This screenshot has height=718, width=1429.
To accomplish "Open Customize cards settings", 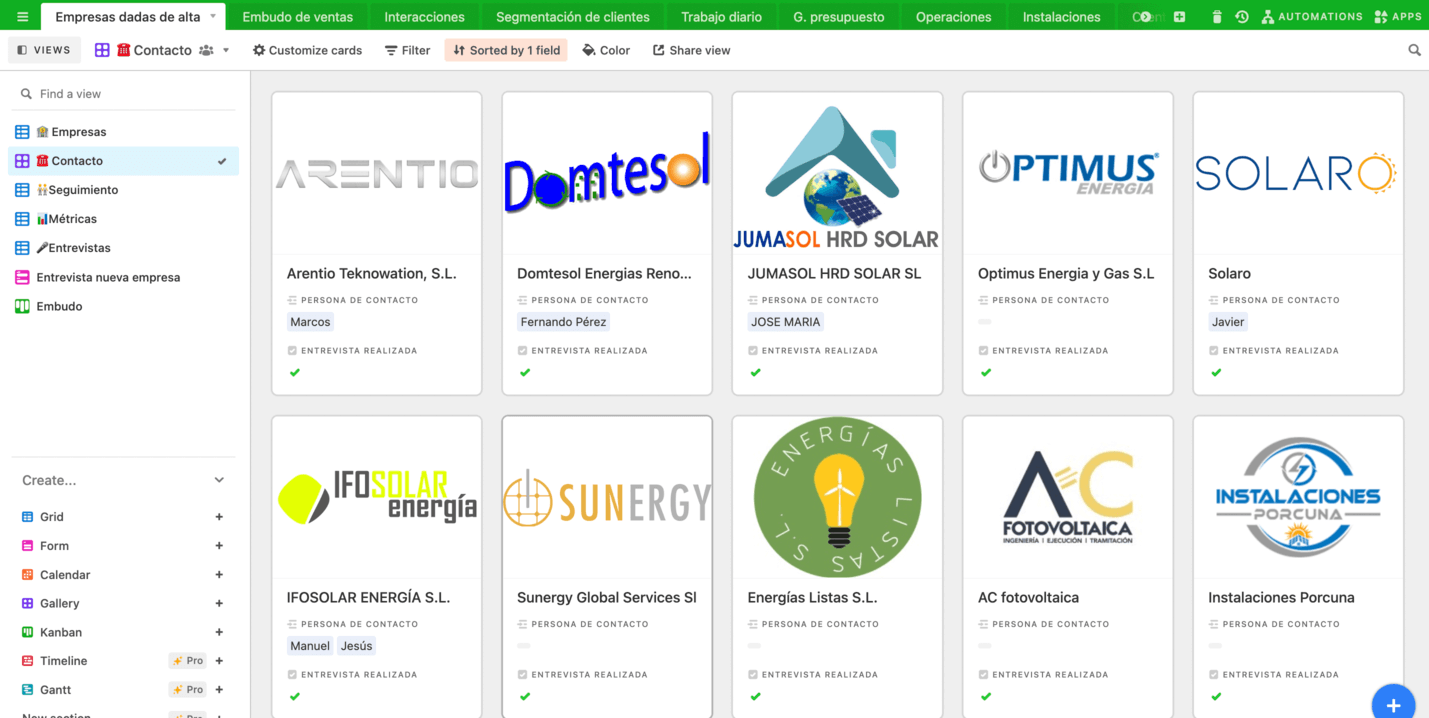I will click(307, 49).
